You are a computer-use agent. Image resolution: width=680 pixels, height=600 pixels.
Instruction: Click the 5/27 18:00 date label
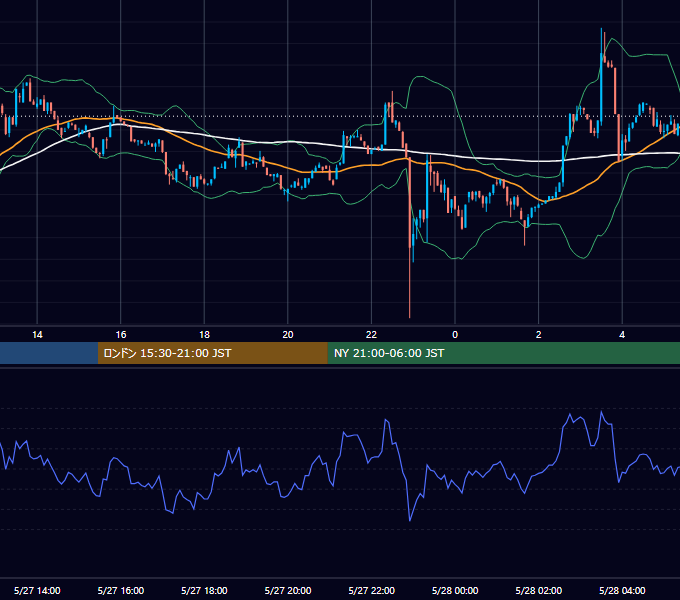coord(204,590)
